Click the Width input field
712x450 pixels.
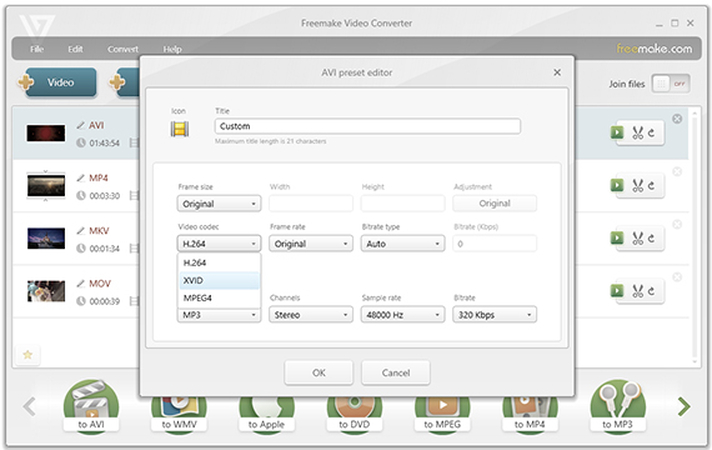(311, 203)
